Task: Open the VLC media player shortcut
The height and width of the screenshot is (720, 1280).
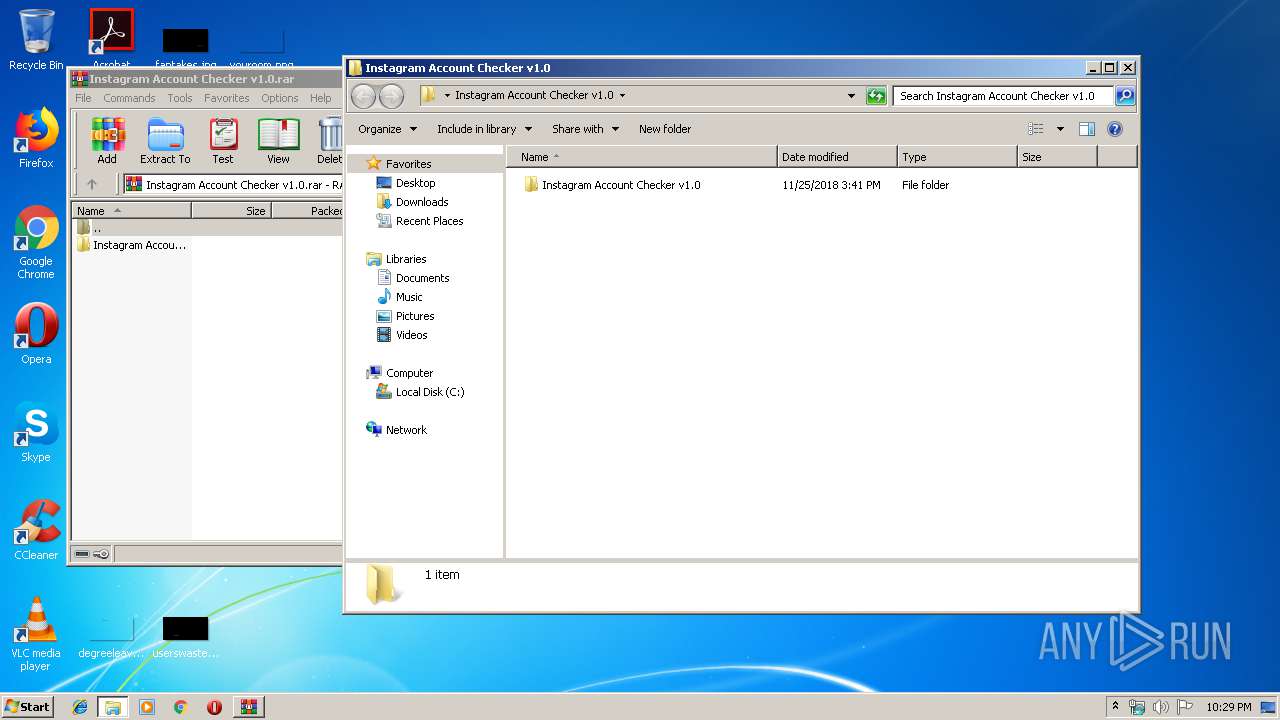Action: (x=36, y=634)
